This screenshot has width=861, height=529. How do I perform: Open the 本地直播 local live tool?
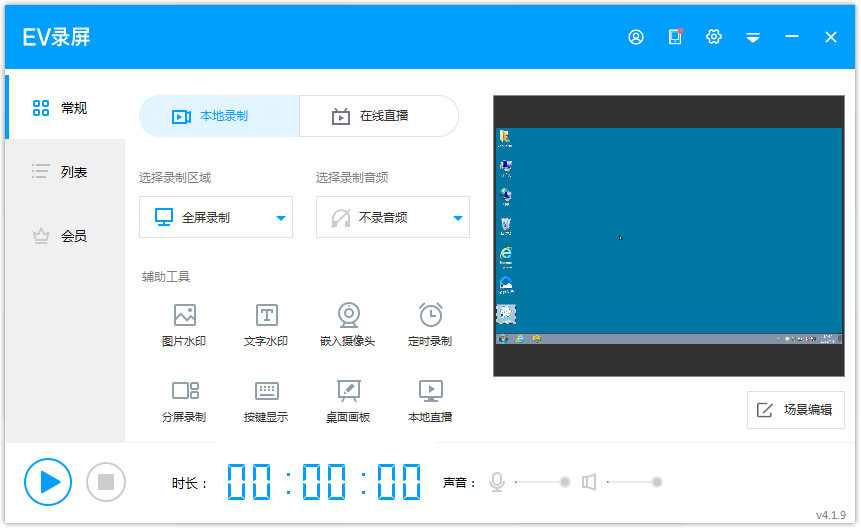[430, 401]
